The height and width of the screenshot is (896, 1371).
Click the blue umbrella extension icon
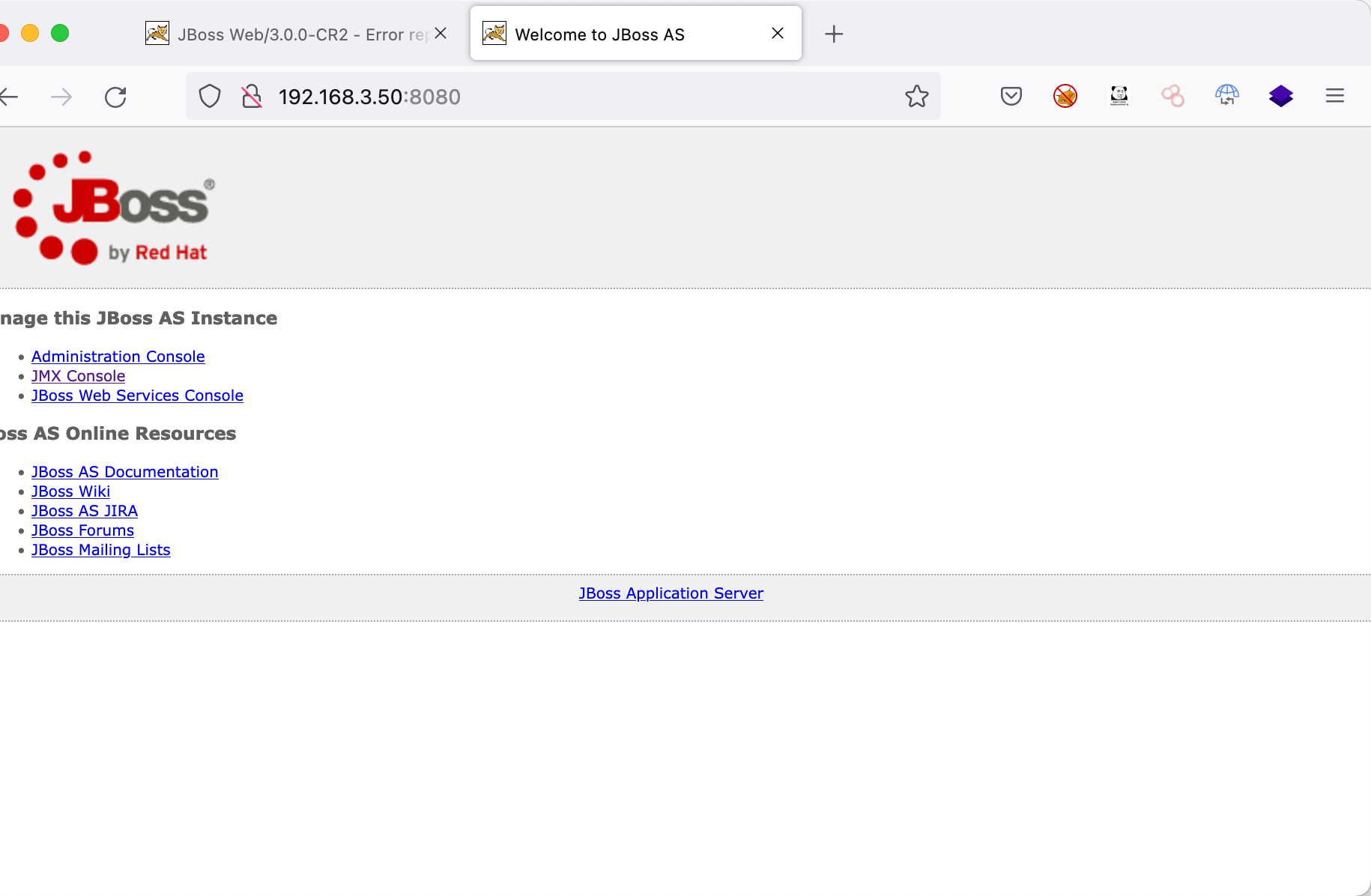[1226, 96]
